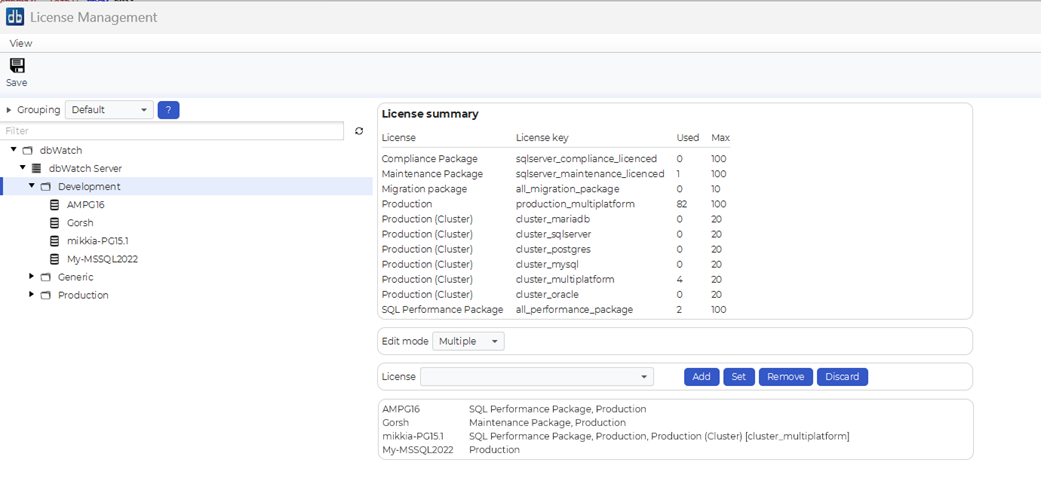
Task: Click Gorsh in the assigned licenses list
Action: click(x=396, y=423)
